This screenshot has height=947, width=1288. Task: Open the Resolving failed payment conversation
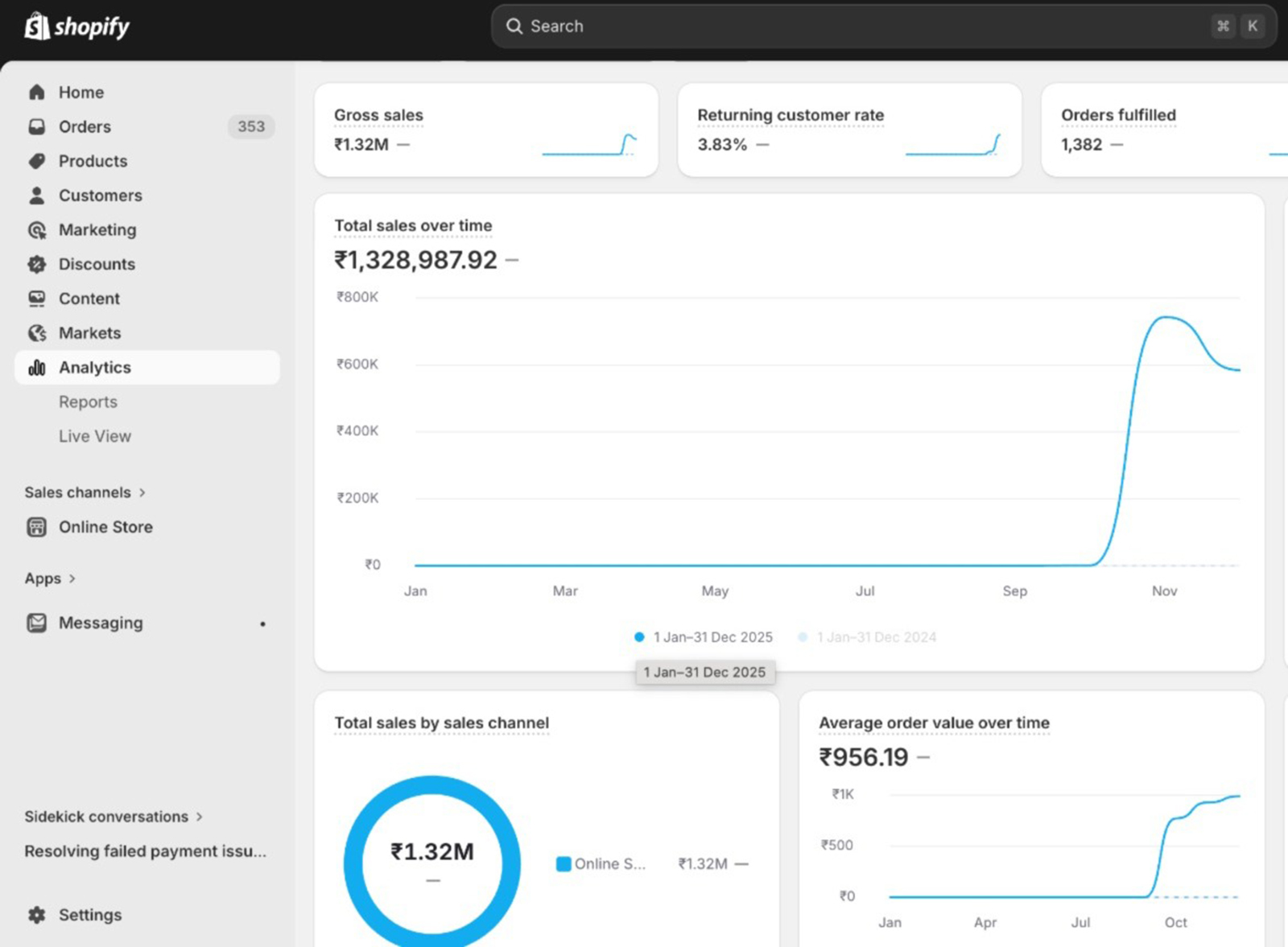coord(145,851)
